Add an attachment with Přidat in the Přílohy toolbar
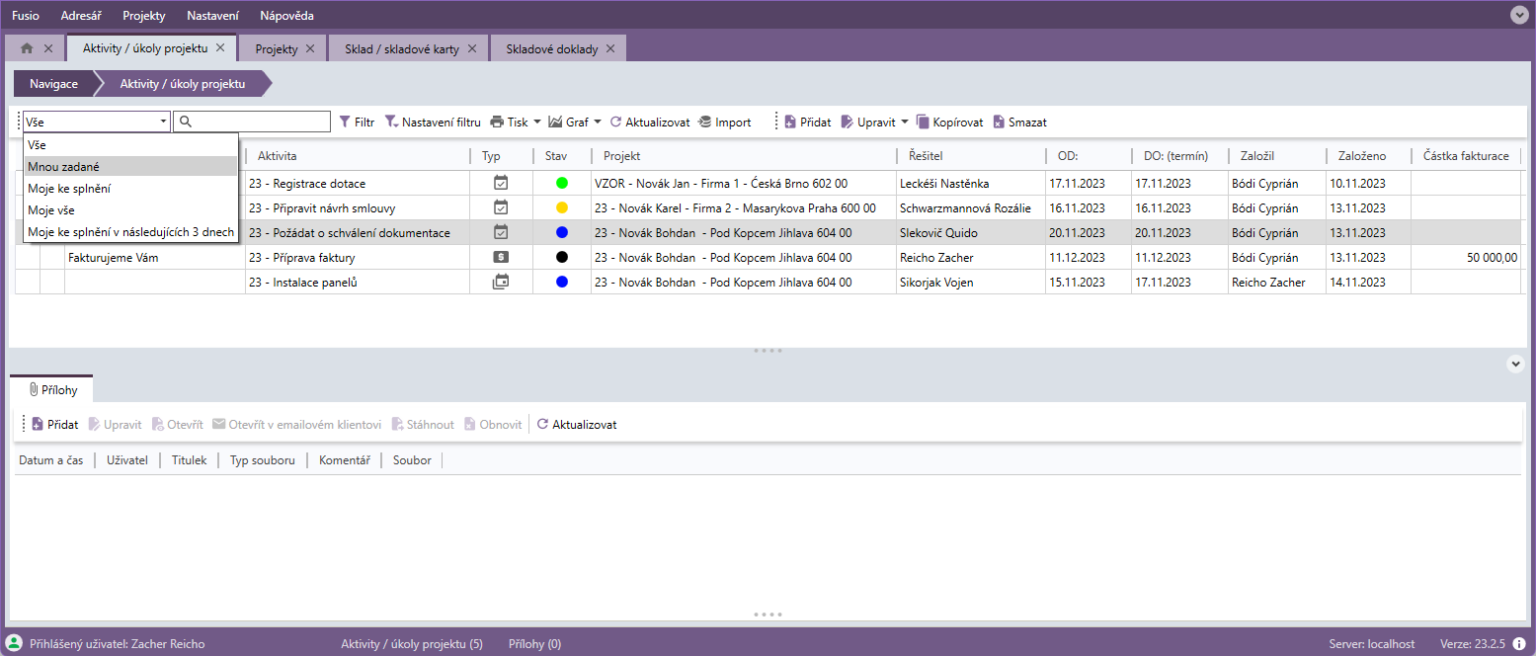 pos(55,425)
